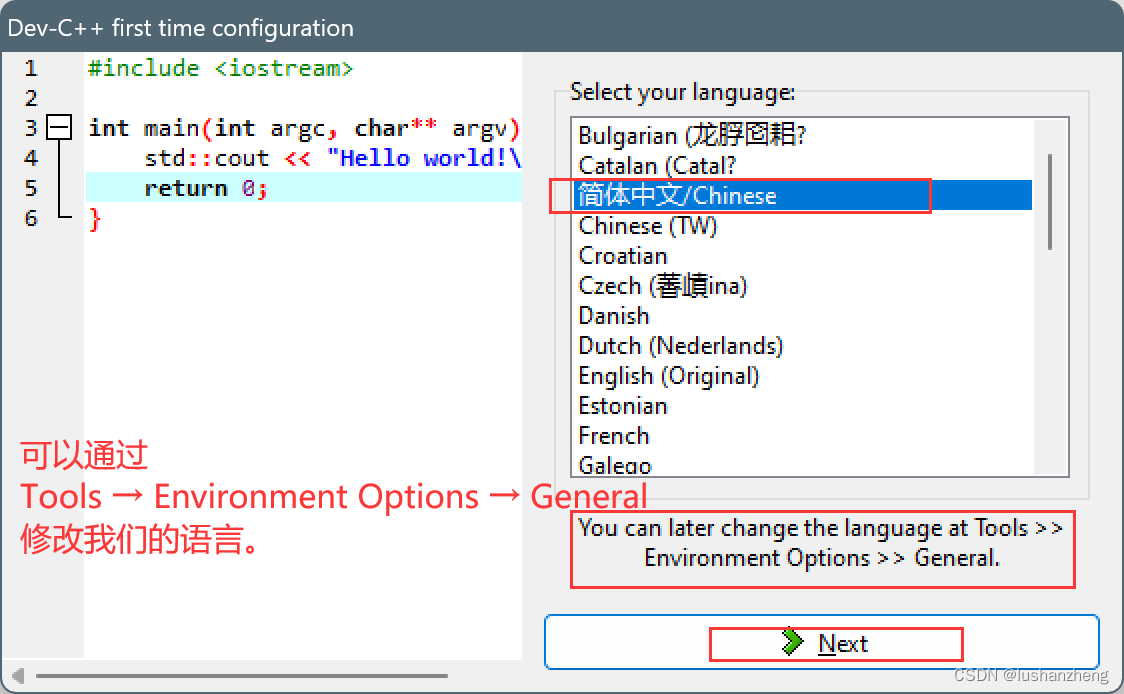This screenshot has width=1124, height=694.
Task: Pick Danish in the language list
Action: pos(804,315)
